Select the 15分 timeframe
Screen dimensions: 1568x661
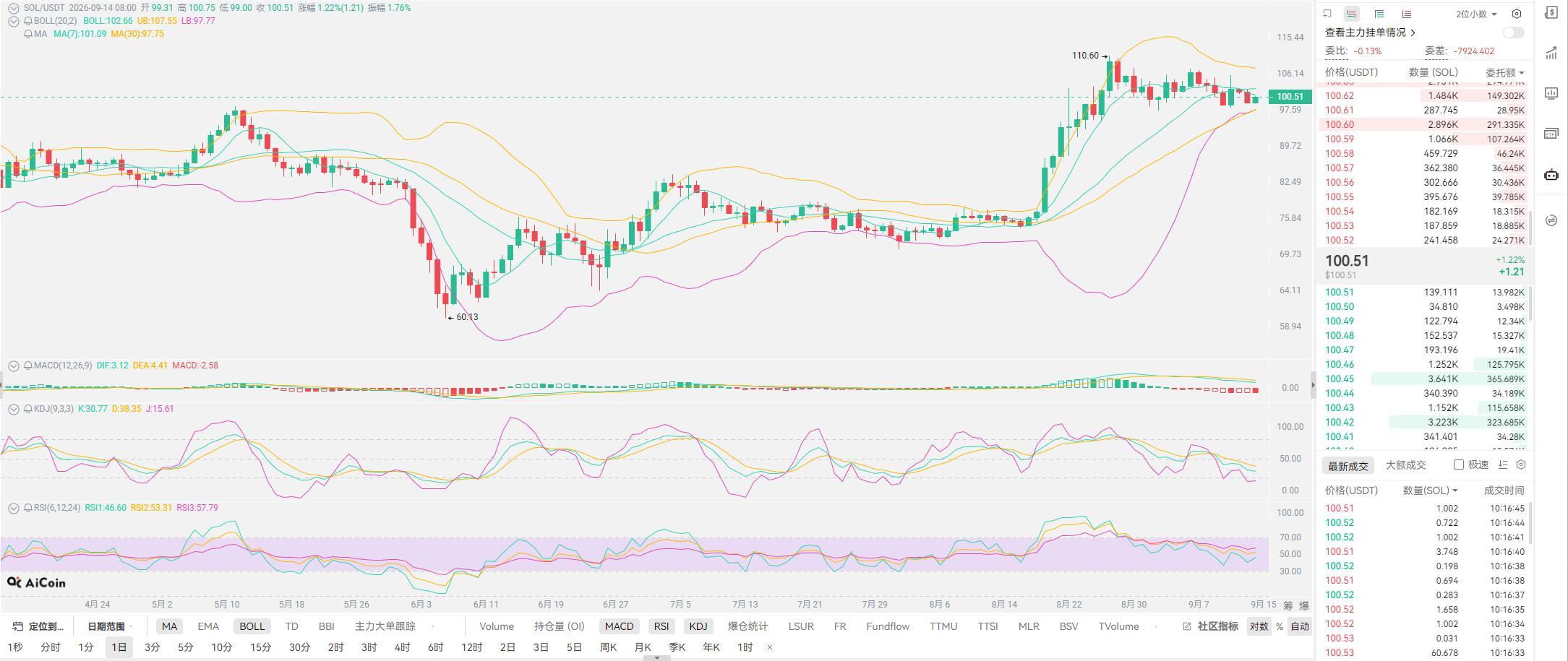(260, 647)
